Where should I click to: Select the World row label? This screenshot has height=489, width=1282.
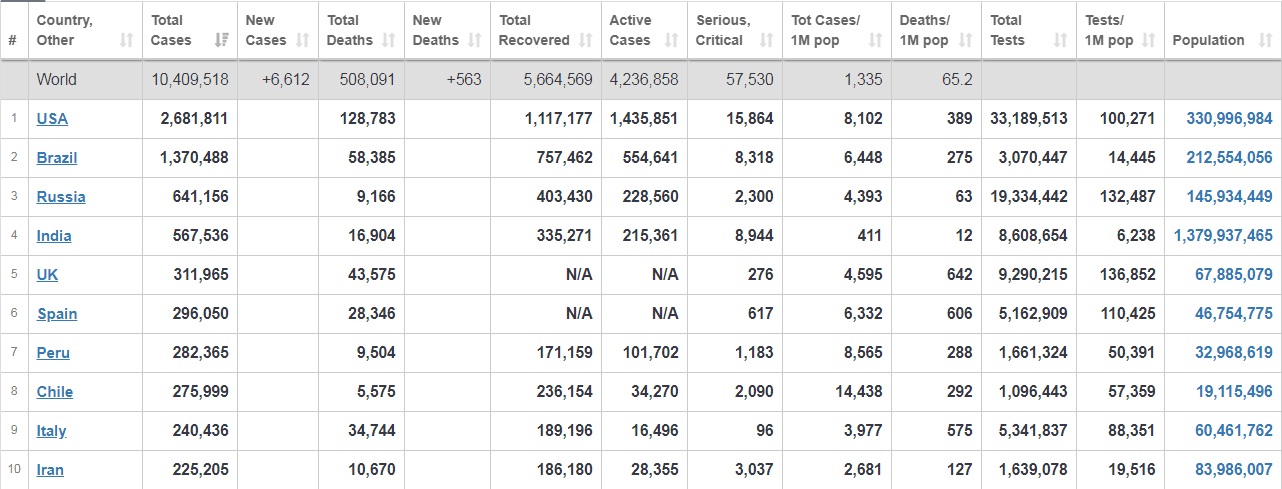point(57,79)
